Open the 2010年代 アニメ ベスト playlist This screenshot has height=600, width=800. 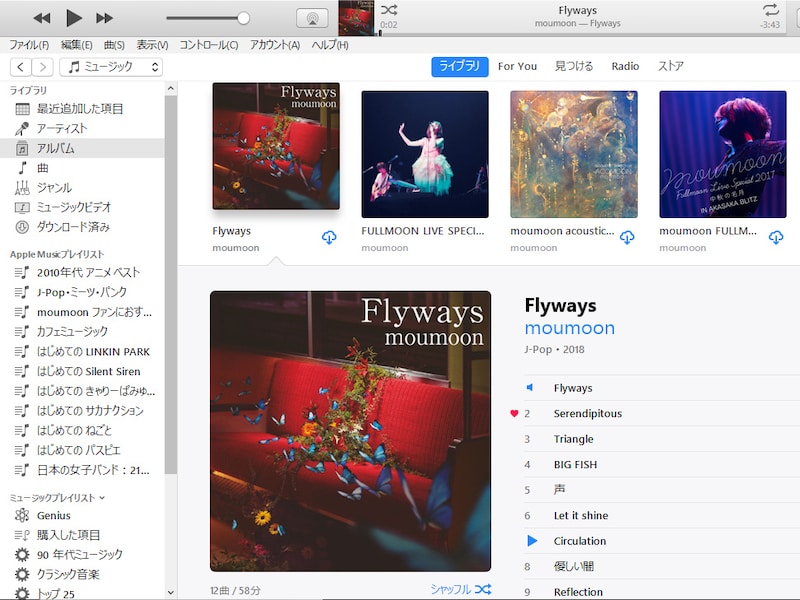coord(82,272)
